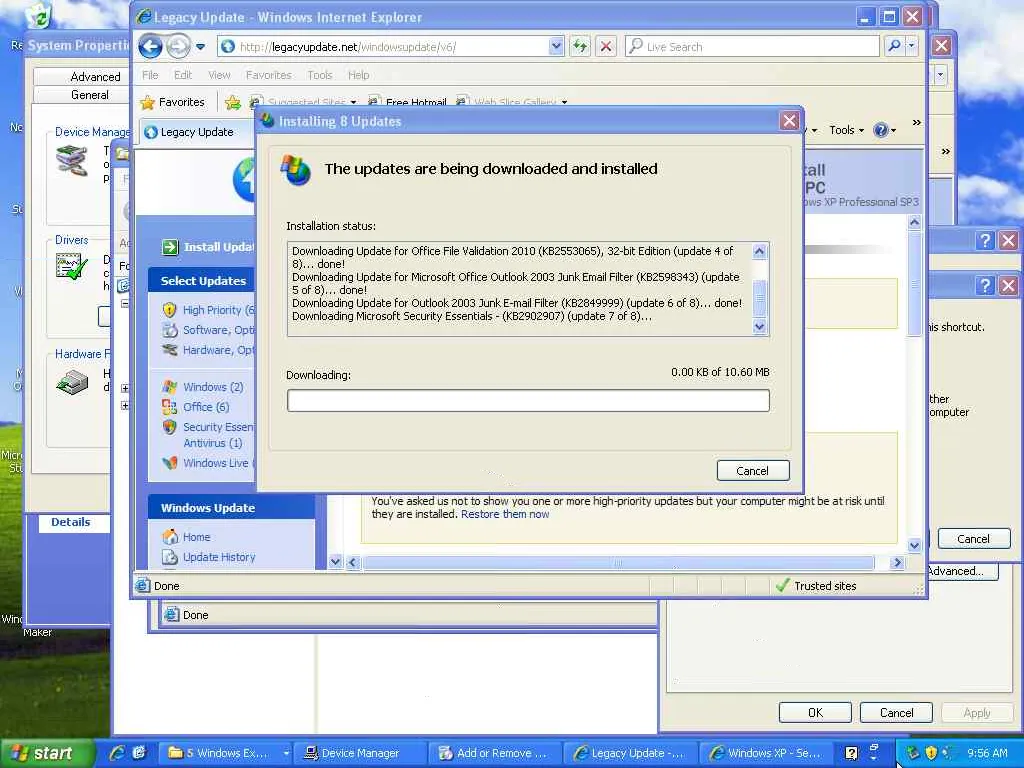Click the Recycle Bin desktop icon
The image size is (1024, 768).
pos(40,16)
